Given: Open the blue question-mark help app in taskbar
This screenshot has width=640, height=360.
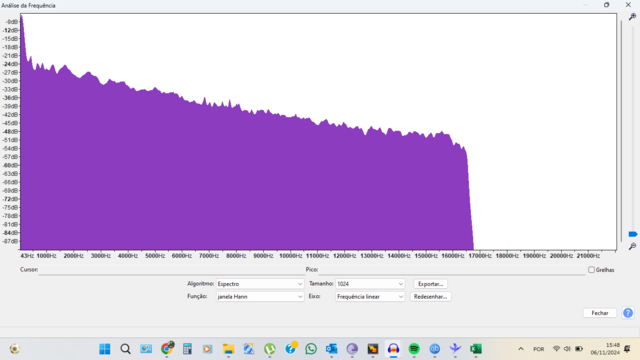Looking at the screenshot, I should (290, 349).
